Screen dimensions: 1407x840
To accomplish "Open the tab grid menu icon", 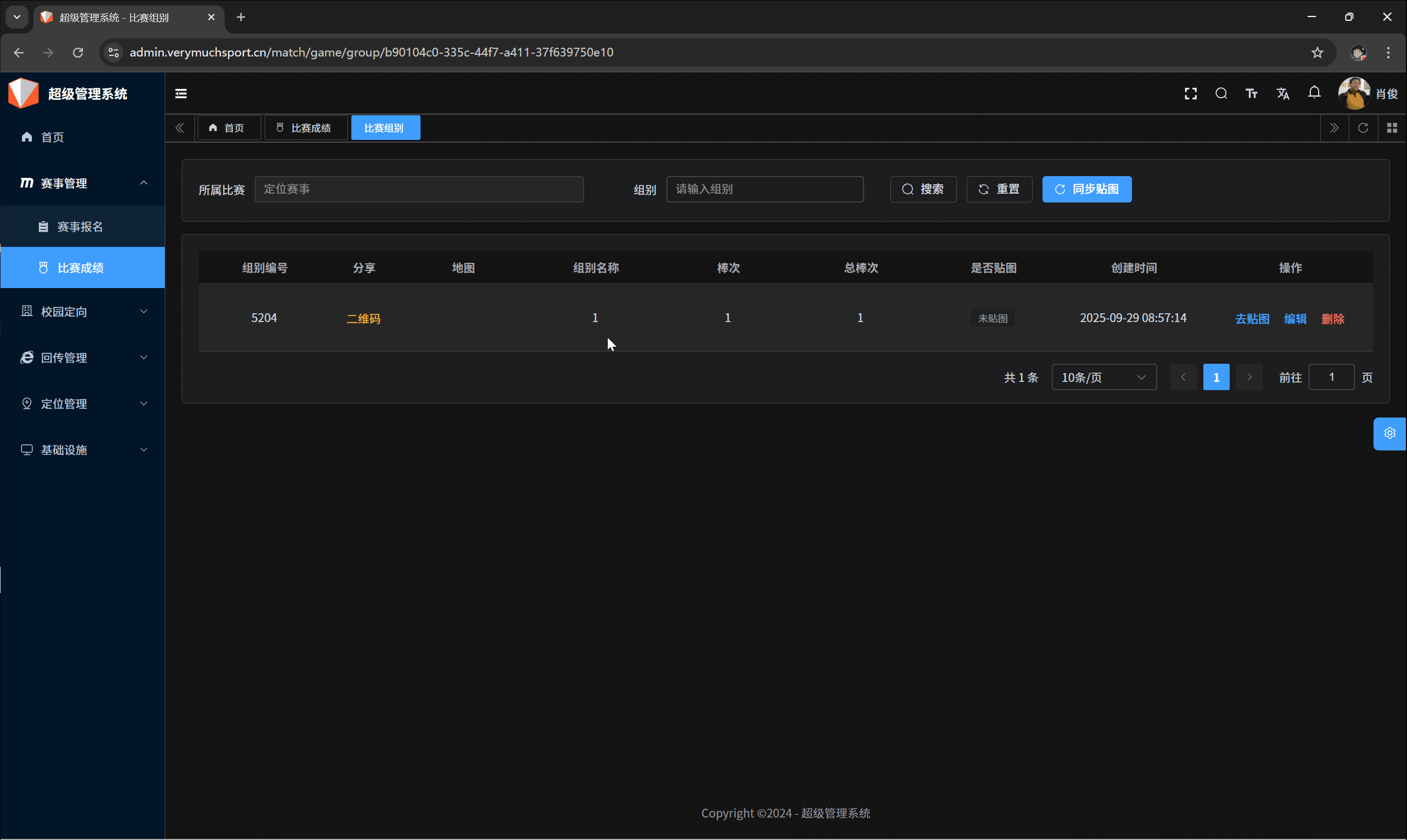I will point(1392,128).
